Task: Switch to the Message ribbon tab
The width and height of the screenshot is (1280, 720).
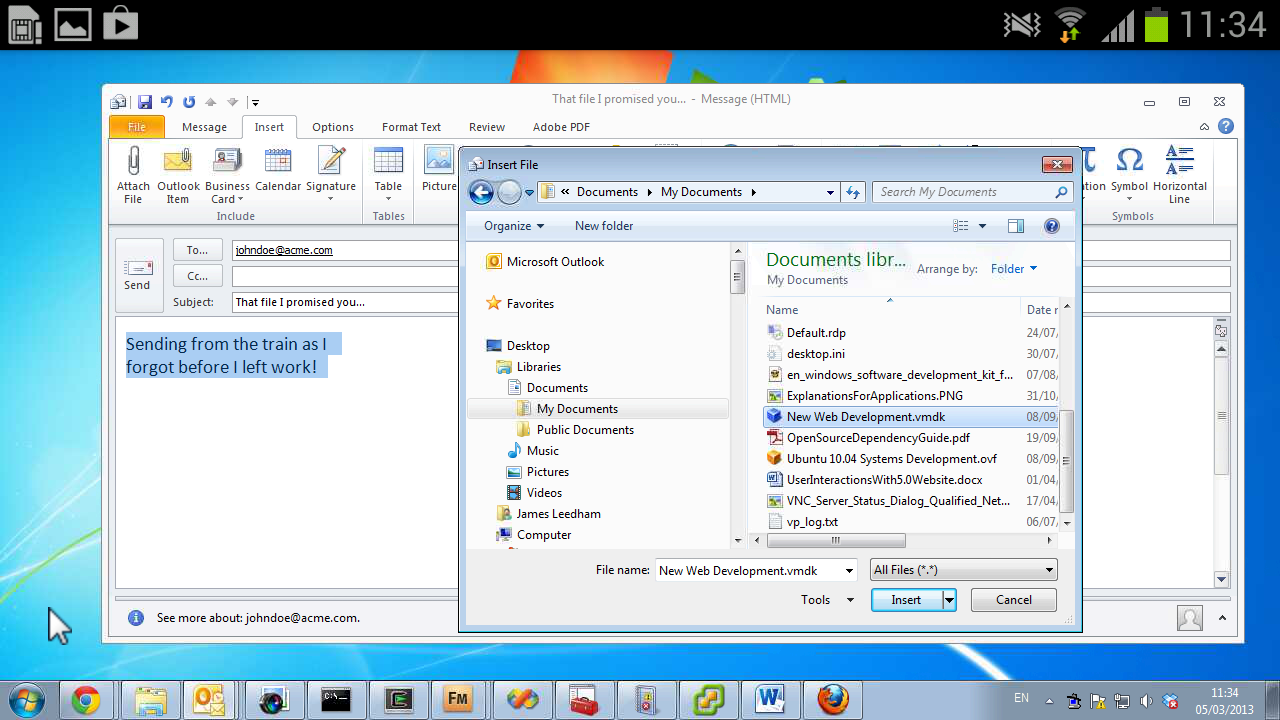Action: [x=204, y=127]
